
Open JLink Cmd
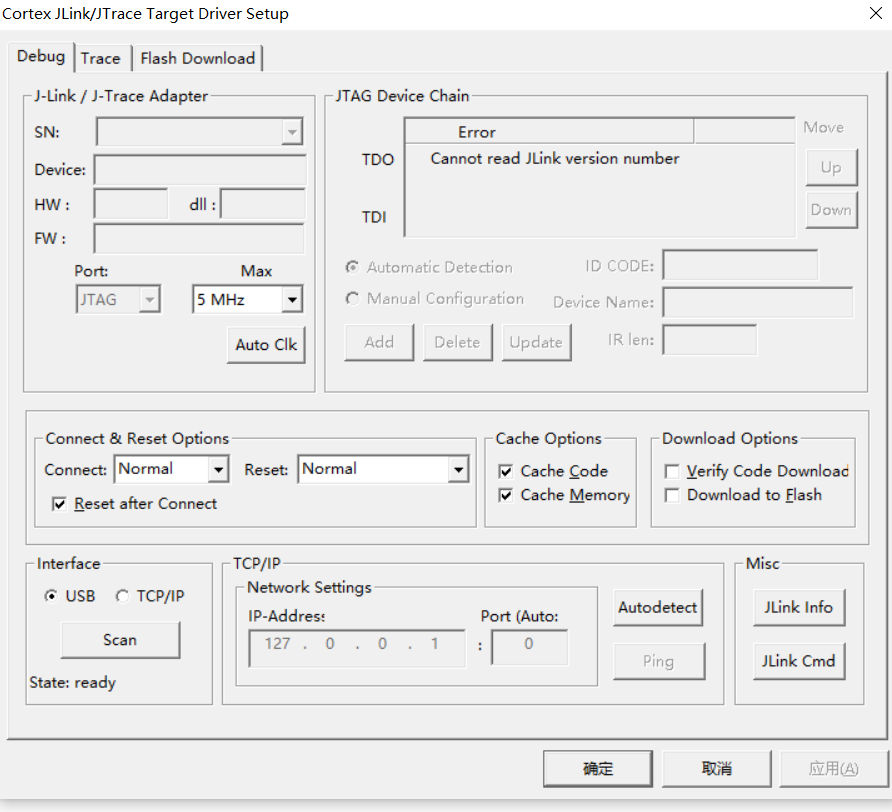click(799, 661)
